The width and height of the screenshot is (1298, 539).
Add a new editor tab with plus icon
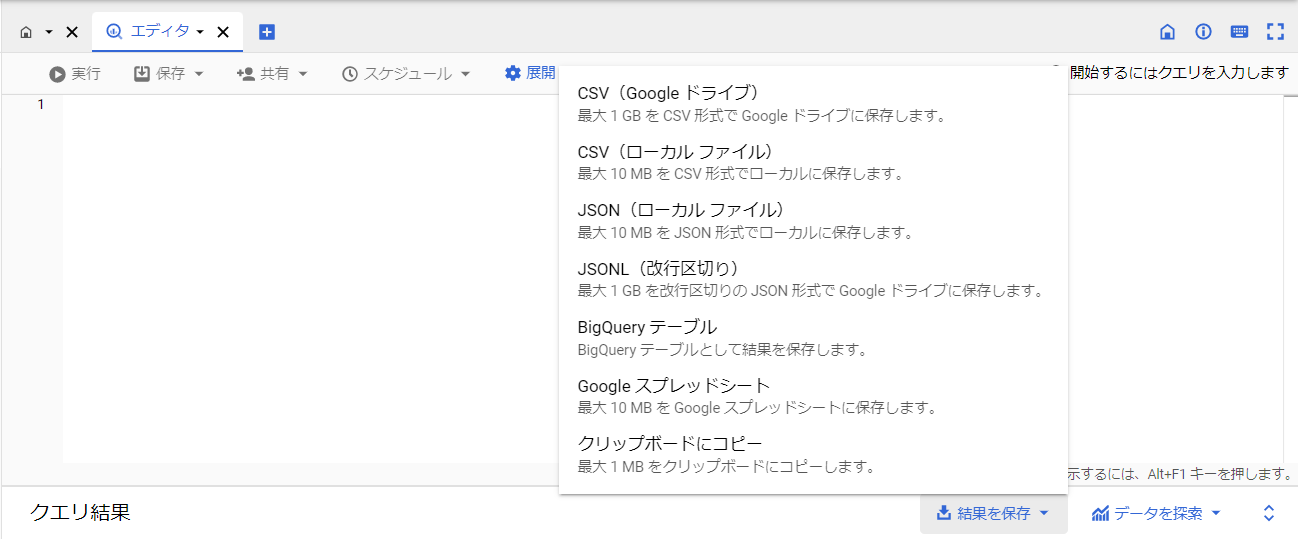coord(267,32)
